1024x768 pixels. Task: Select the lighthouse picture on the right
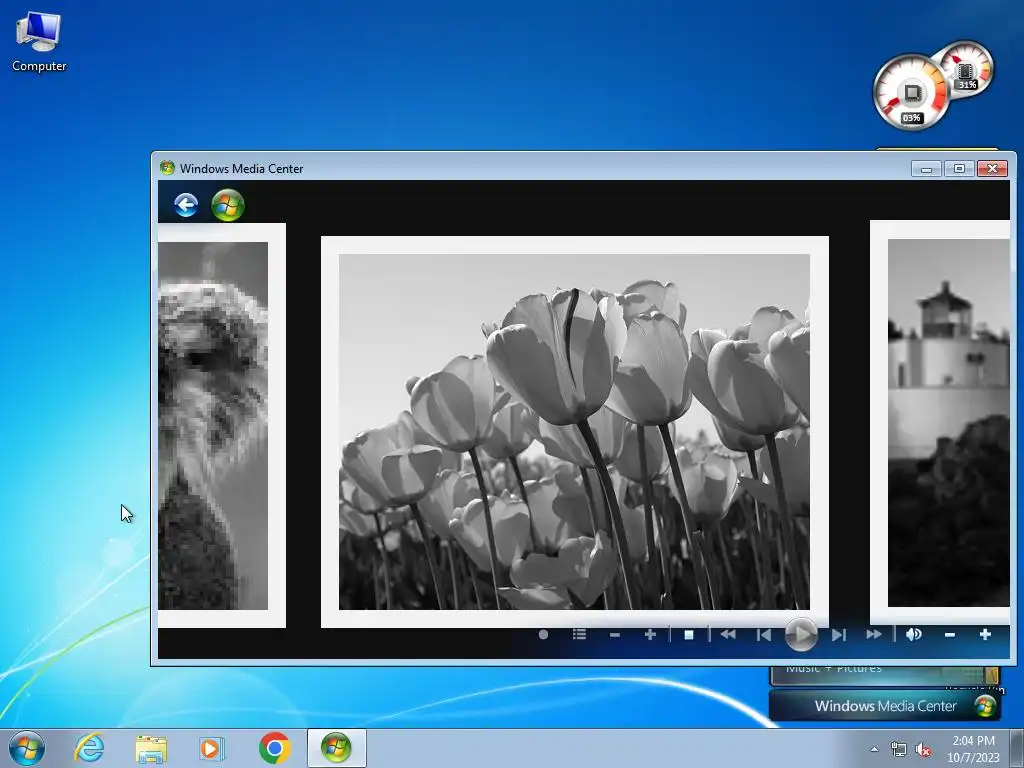coord(940,422)
